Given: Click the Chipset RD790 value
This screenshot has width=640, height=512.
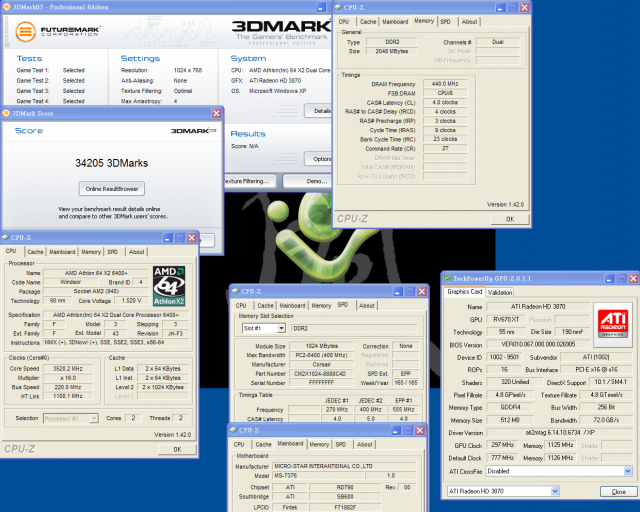Looking at the screenshot, I should (x=345, y=487).
